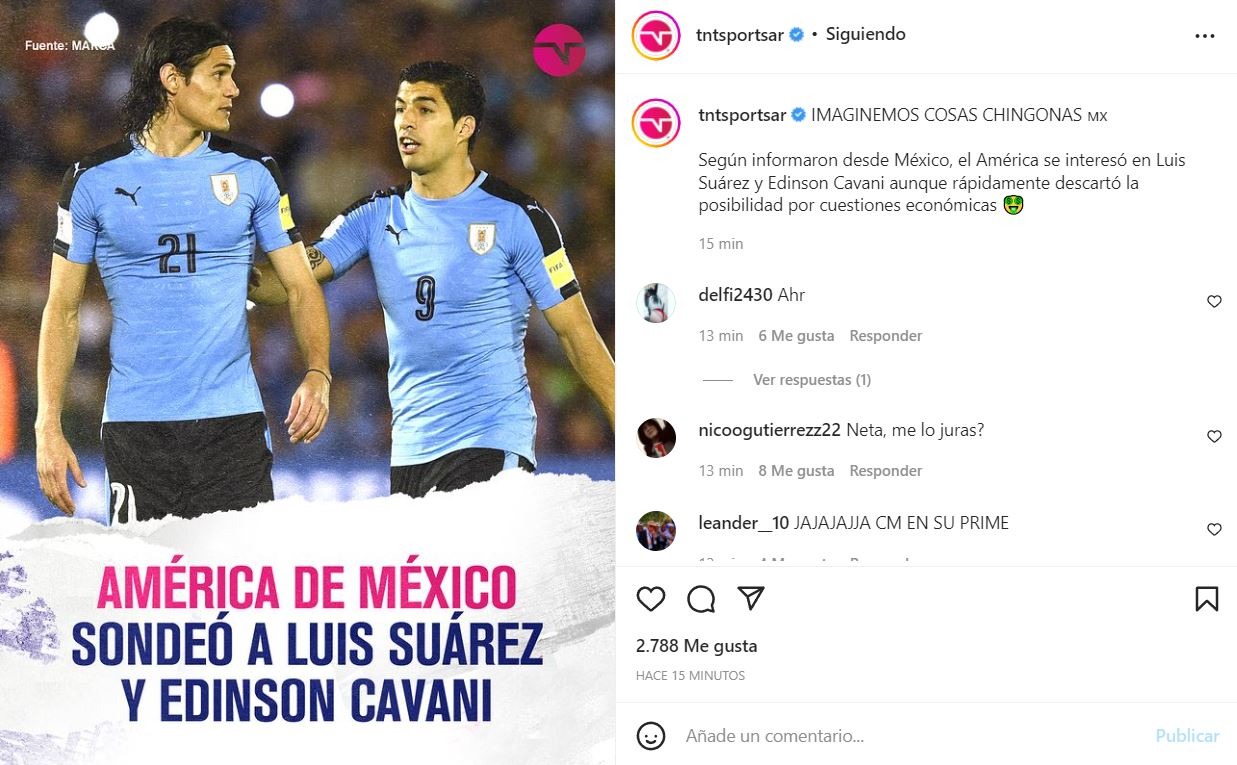Screen dimensions: 1237x765
Task: Open delfi2430's profile avatar
Action: pos(656,302)
